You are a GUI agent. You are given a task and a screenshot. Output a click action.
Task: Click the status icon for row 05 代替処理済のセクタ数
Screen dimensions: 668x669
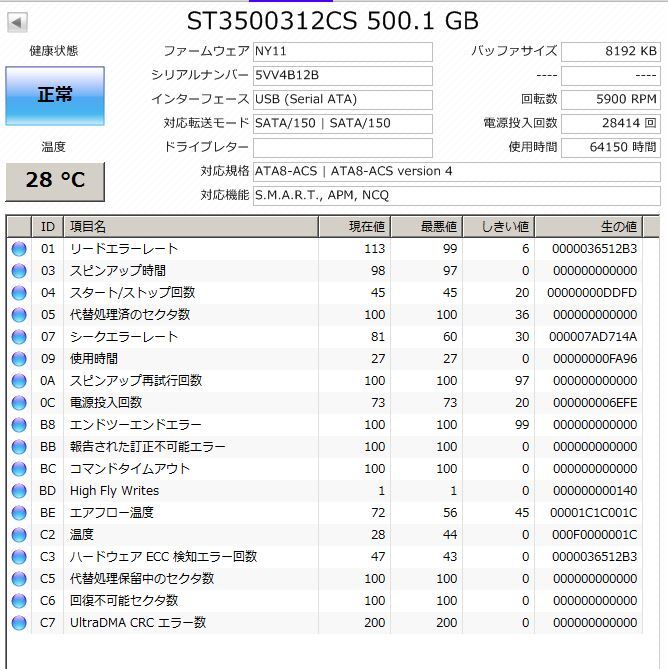click(x=19, y=315)
